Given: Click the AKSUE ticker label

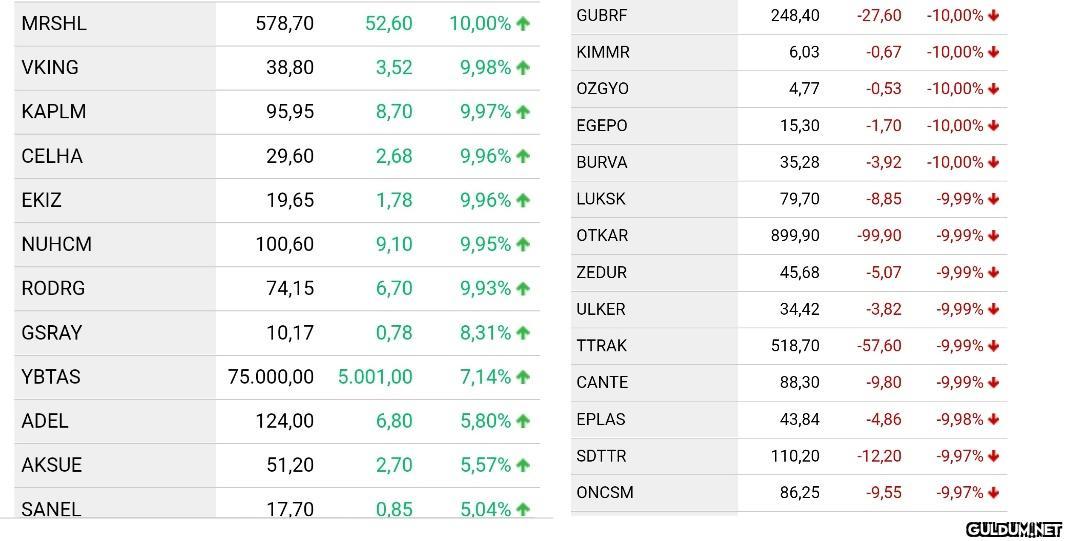Looking at the screenshot, I should click(52, 465).
